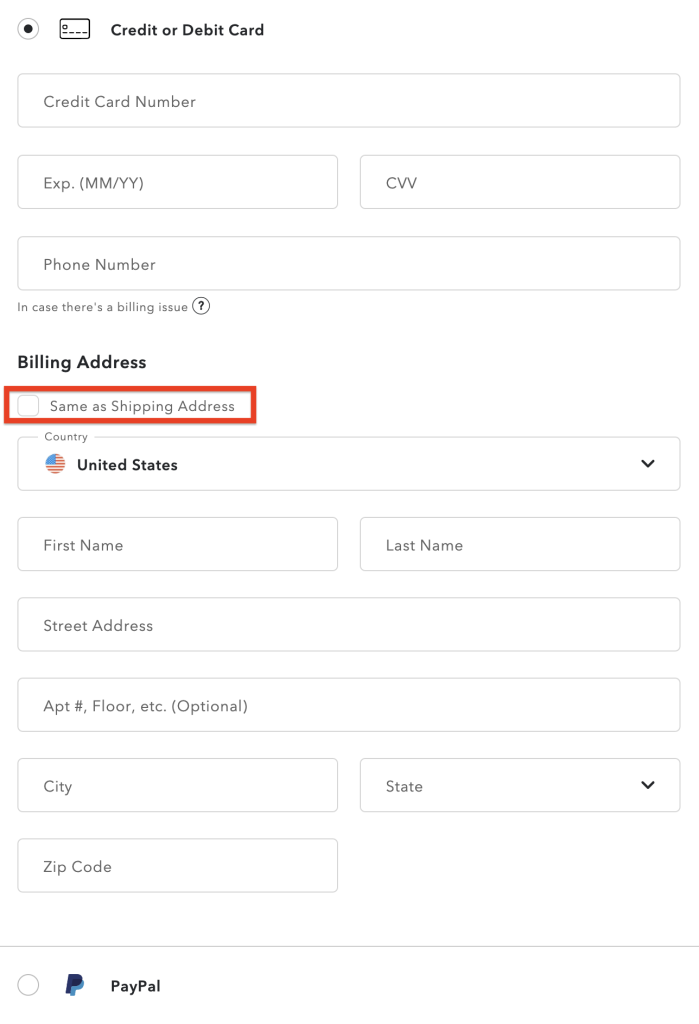The image size is (699, 1024).
Task: Choose the PayPal radio button
Action: [x=28, y=986]
